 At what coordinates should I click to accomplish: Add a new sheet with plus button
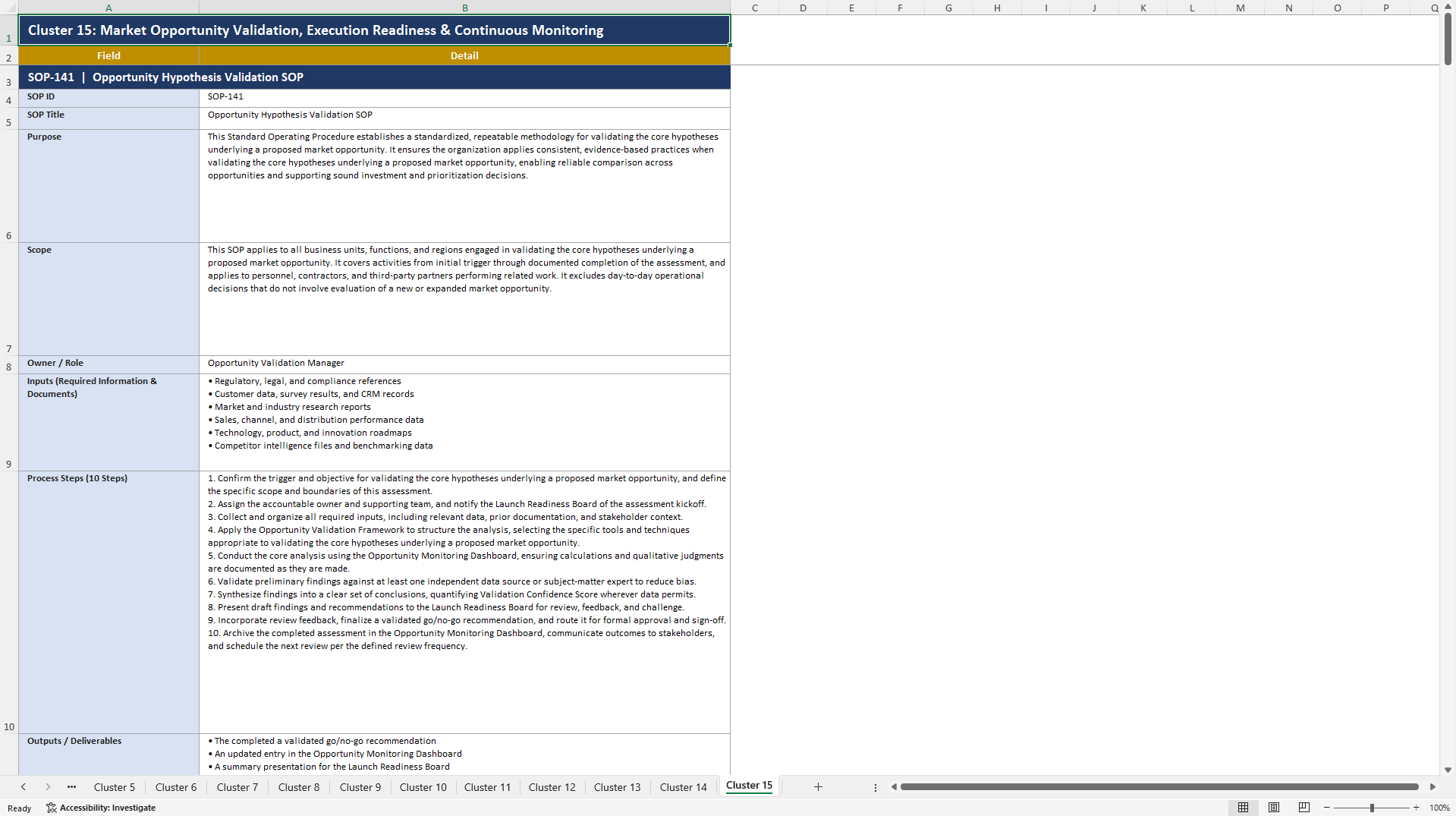(818, 787)
